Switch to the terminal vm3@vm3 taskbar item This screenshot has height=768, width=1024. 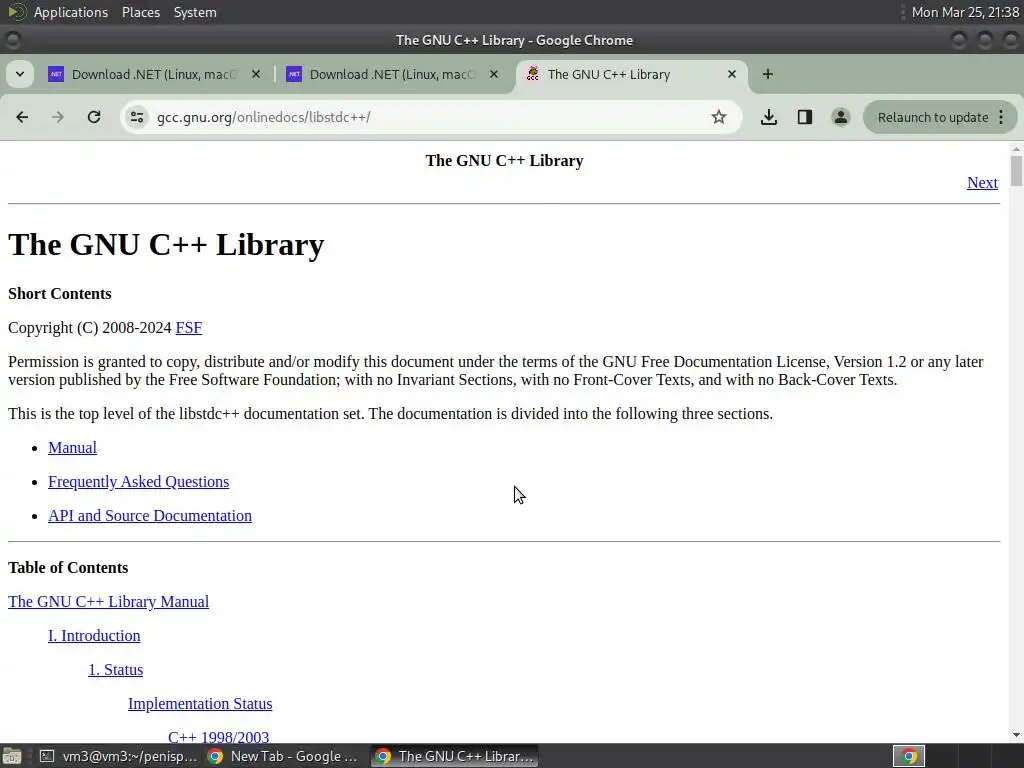click(118, 756)
